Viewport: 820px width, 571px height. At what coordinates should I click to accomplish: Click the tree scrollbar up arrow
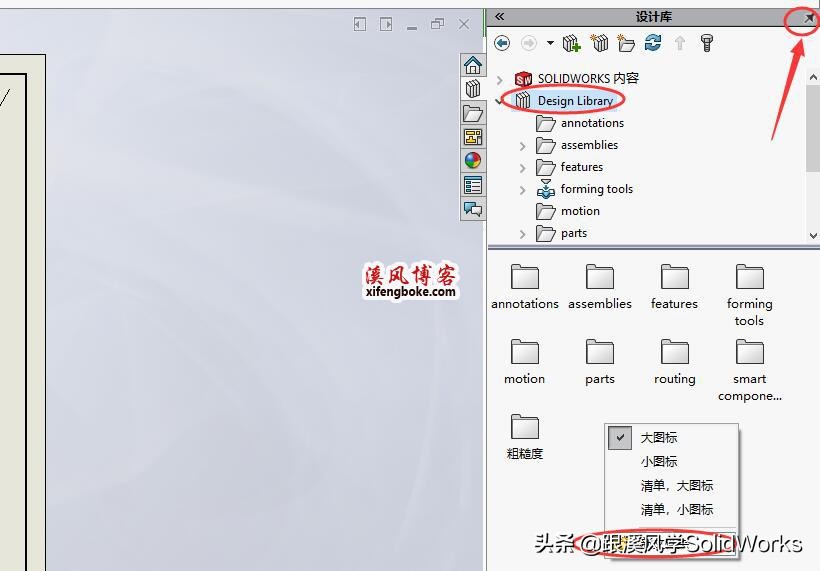(813, 77)
